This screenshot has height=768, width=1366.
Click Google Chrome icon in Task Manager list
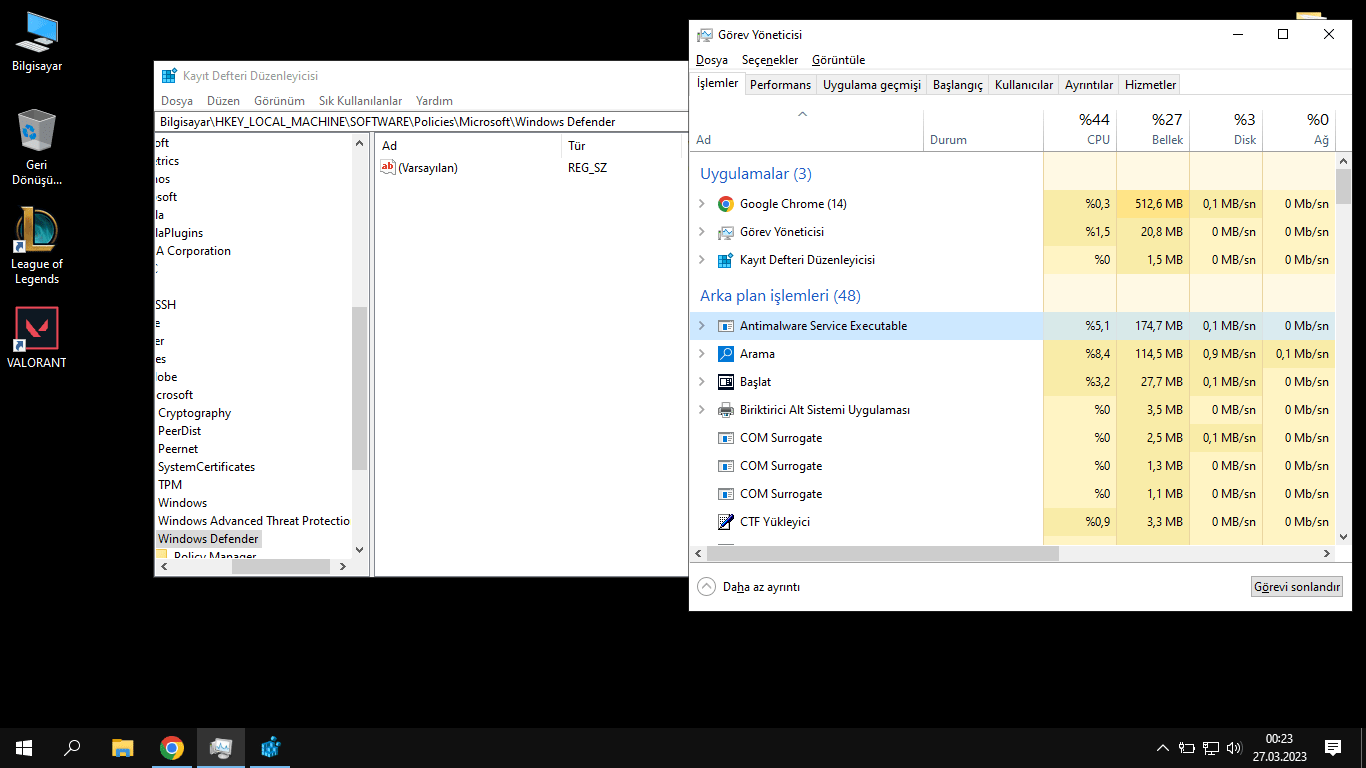726,204
